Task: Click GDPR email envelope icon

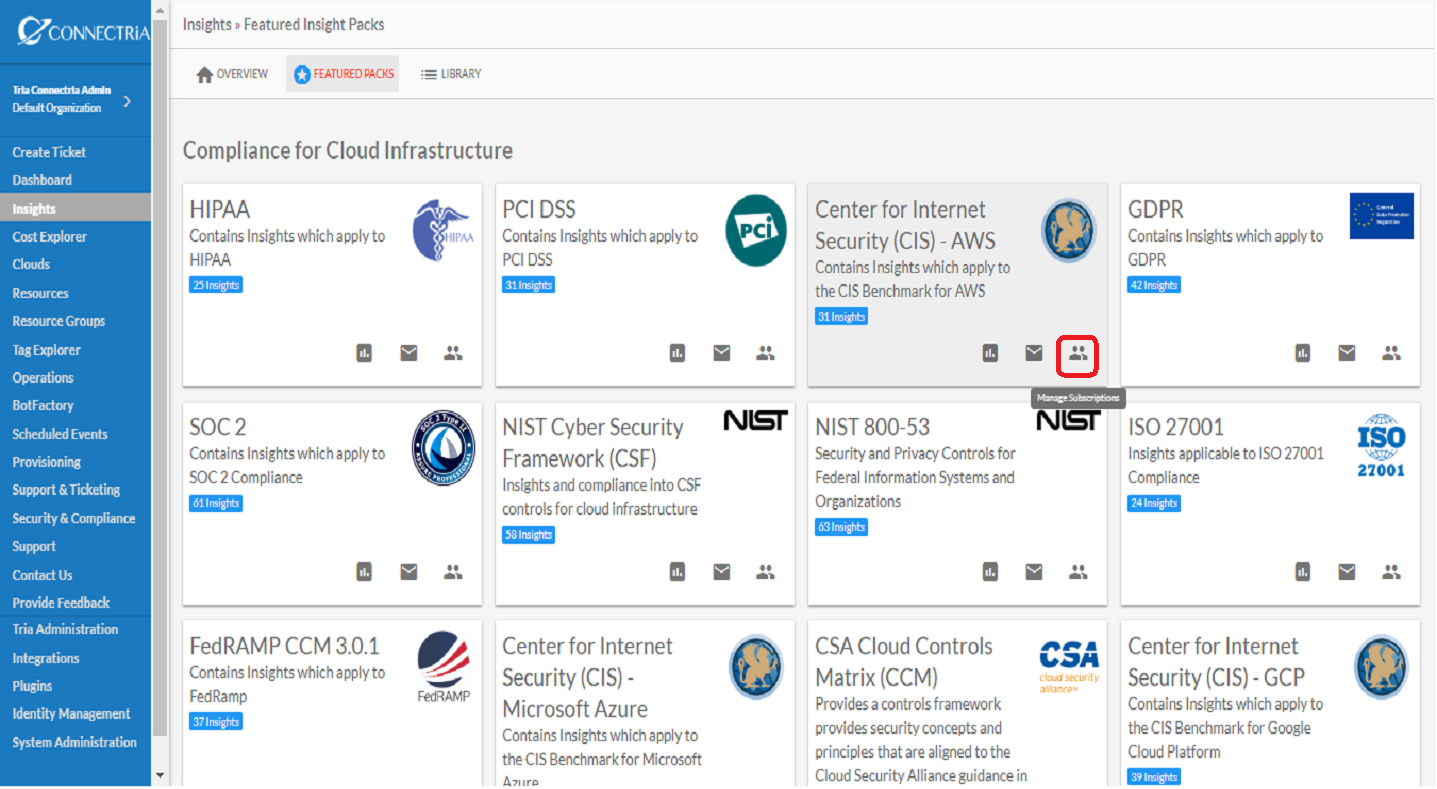Action: 1347,352
